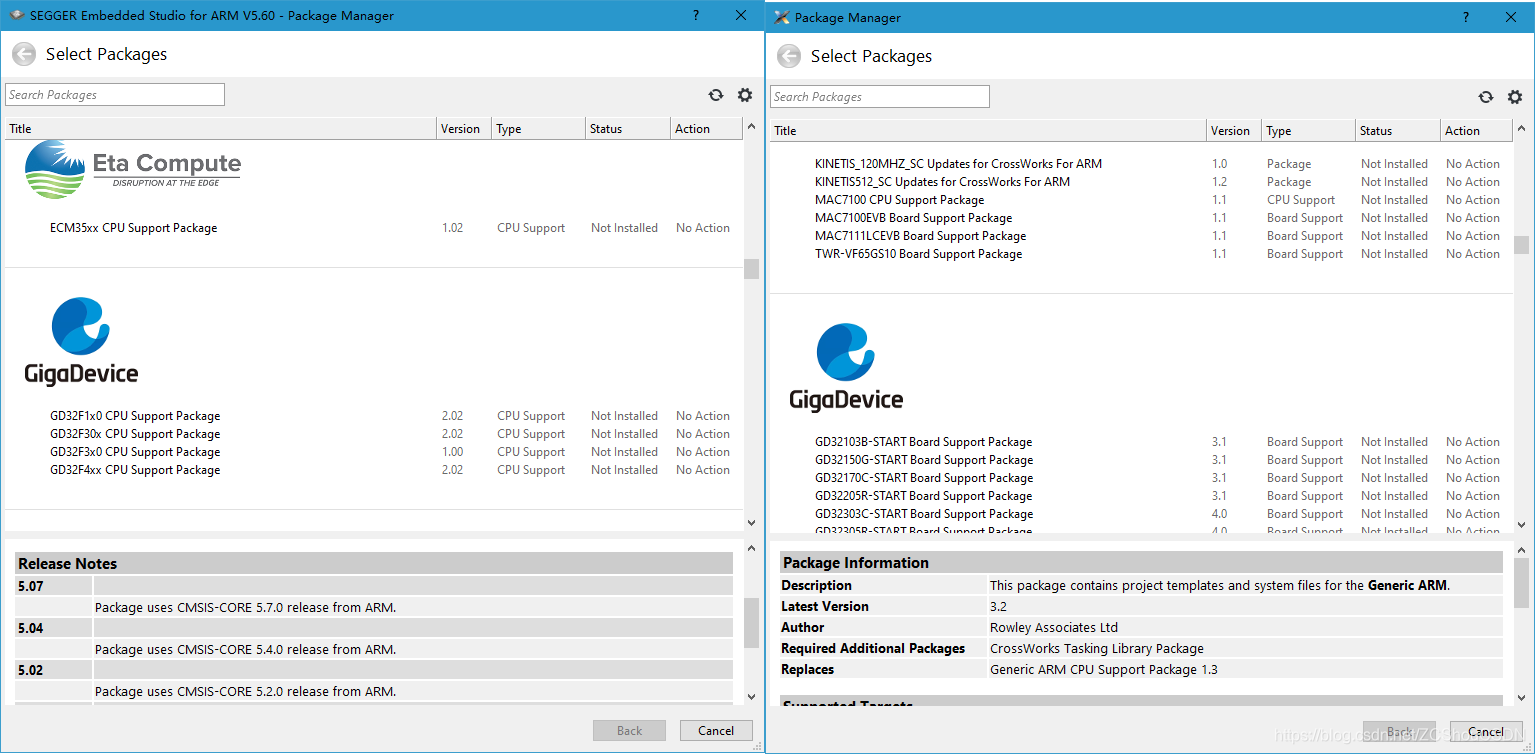Click scrollbar thumb of Release Notes pane
1535x754 pixels.
(x=752, y=623)
